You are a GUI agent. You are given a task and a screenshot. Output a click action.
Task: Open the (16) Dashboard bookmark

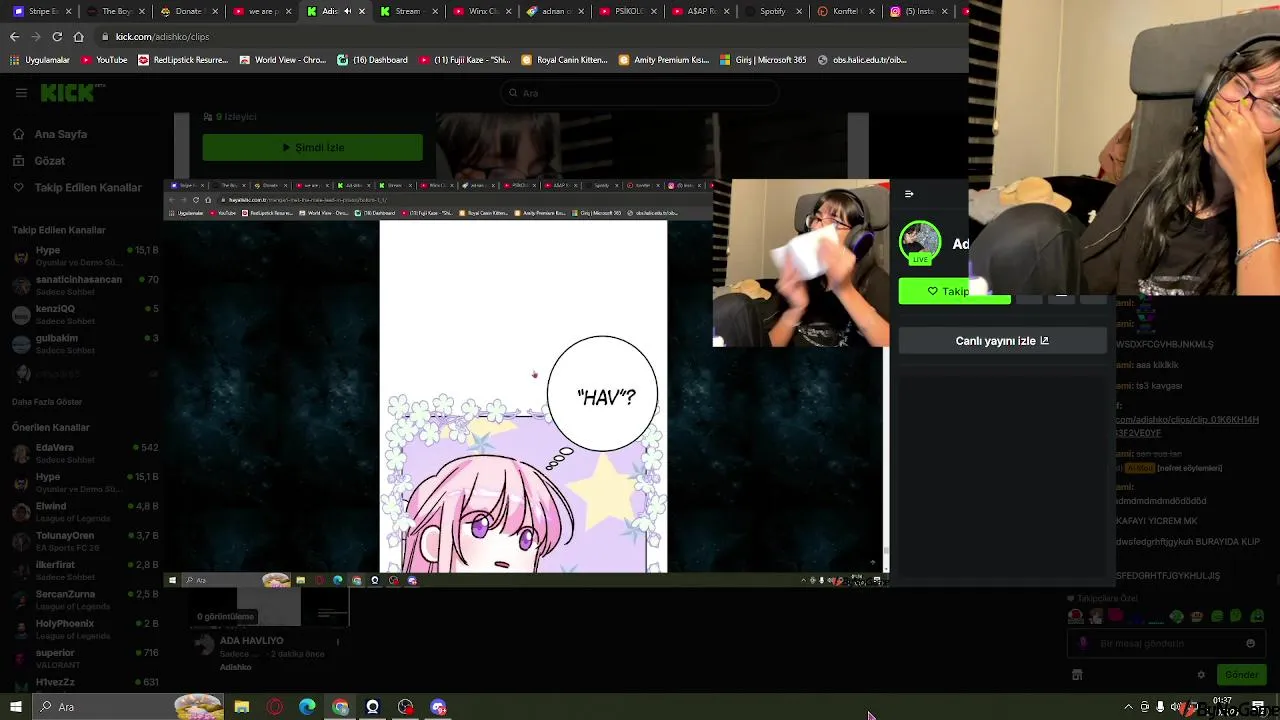pyautogui.click(x=373, y=60)
